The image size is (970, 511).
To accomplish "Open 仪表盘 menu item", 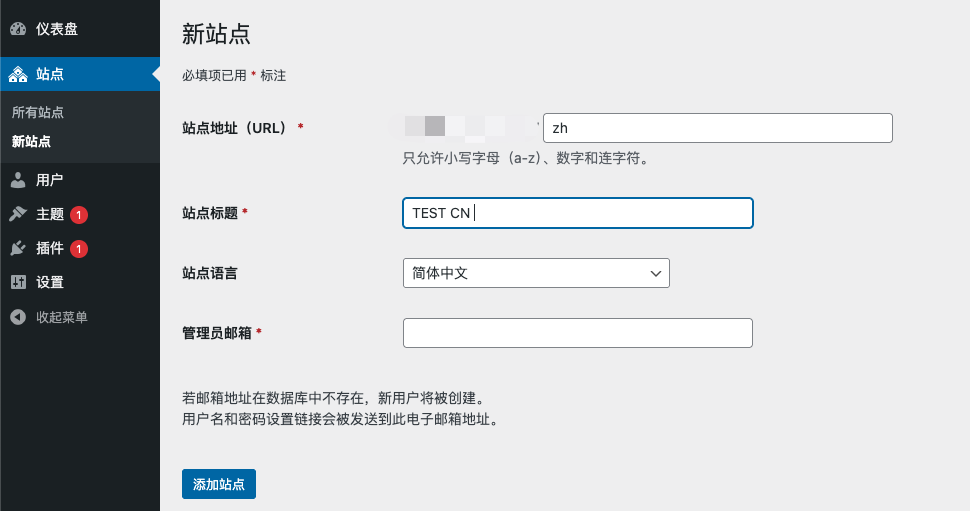I will 56,29.
